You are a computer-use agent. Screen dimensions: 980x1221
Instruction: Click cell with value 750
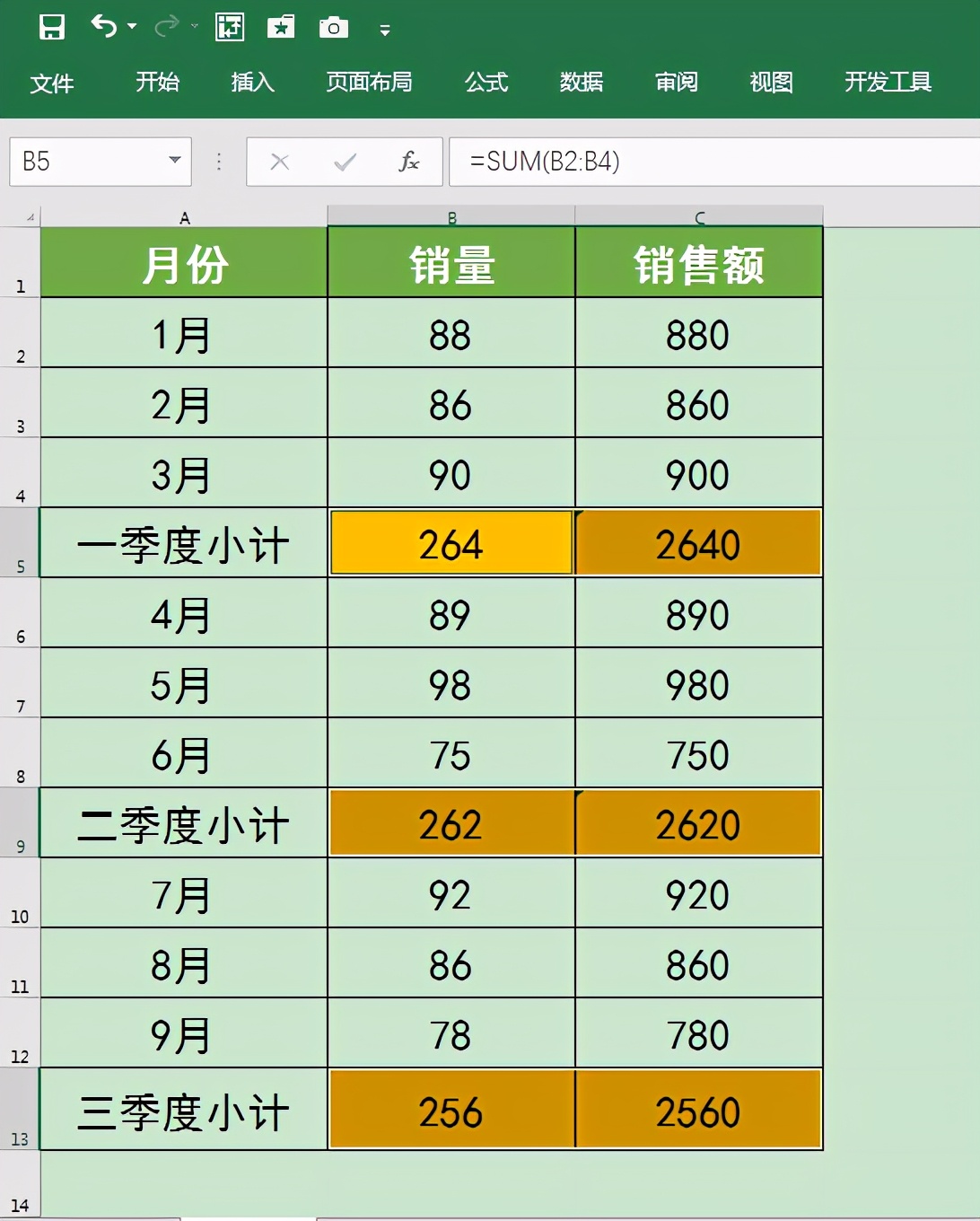coord(699,752)
